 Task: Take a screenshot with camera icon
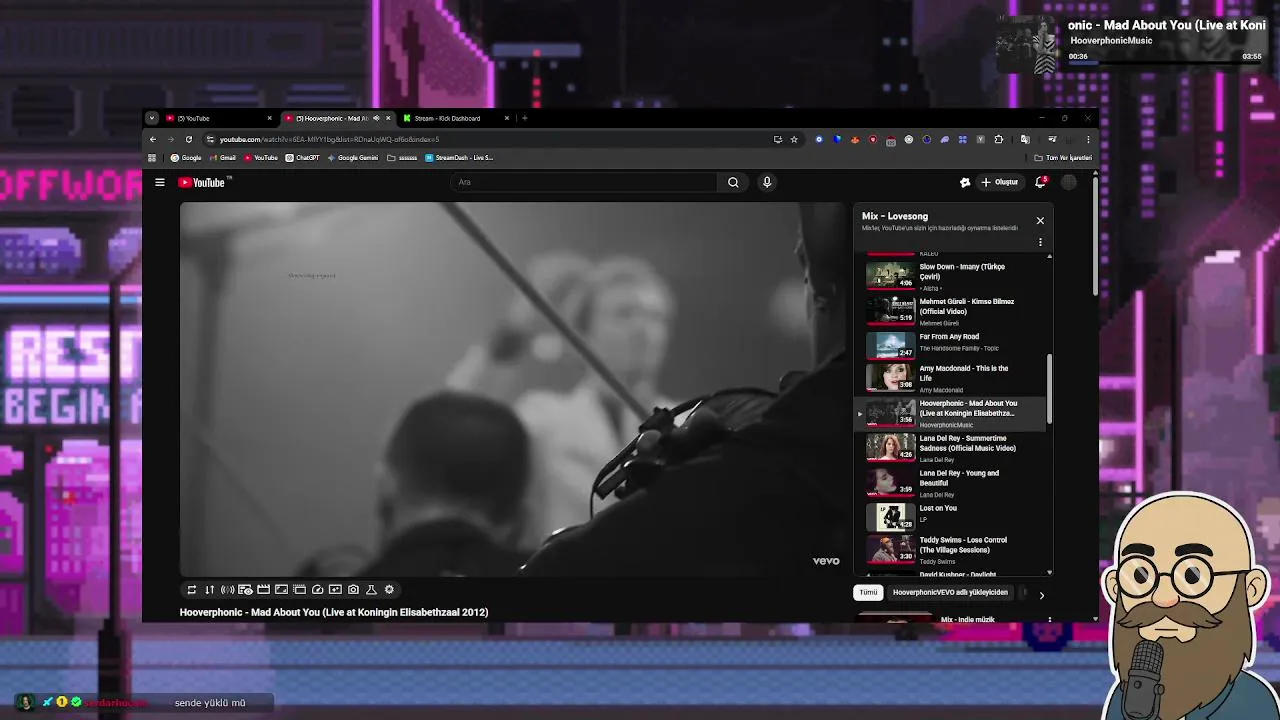click(x=354, y=590)
